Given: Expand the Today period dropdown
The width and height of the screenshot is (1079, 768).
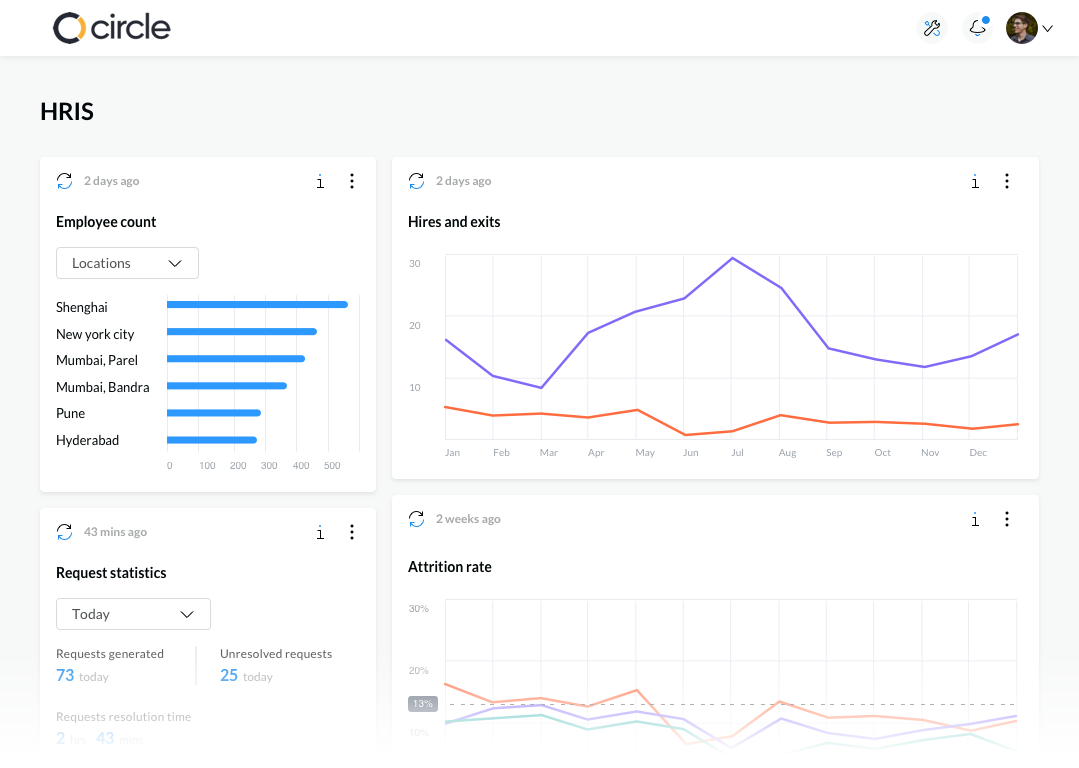Looking at the screenshot, I should (x=133, y=614).
